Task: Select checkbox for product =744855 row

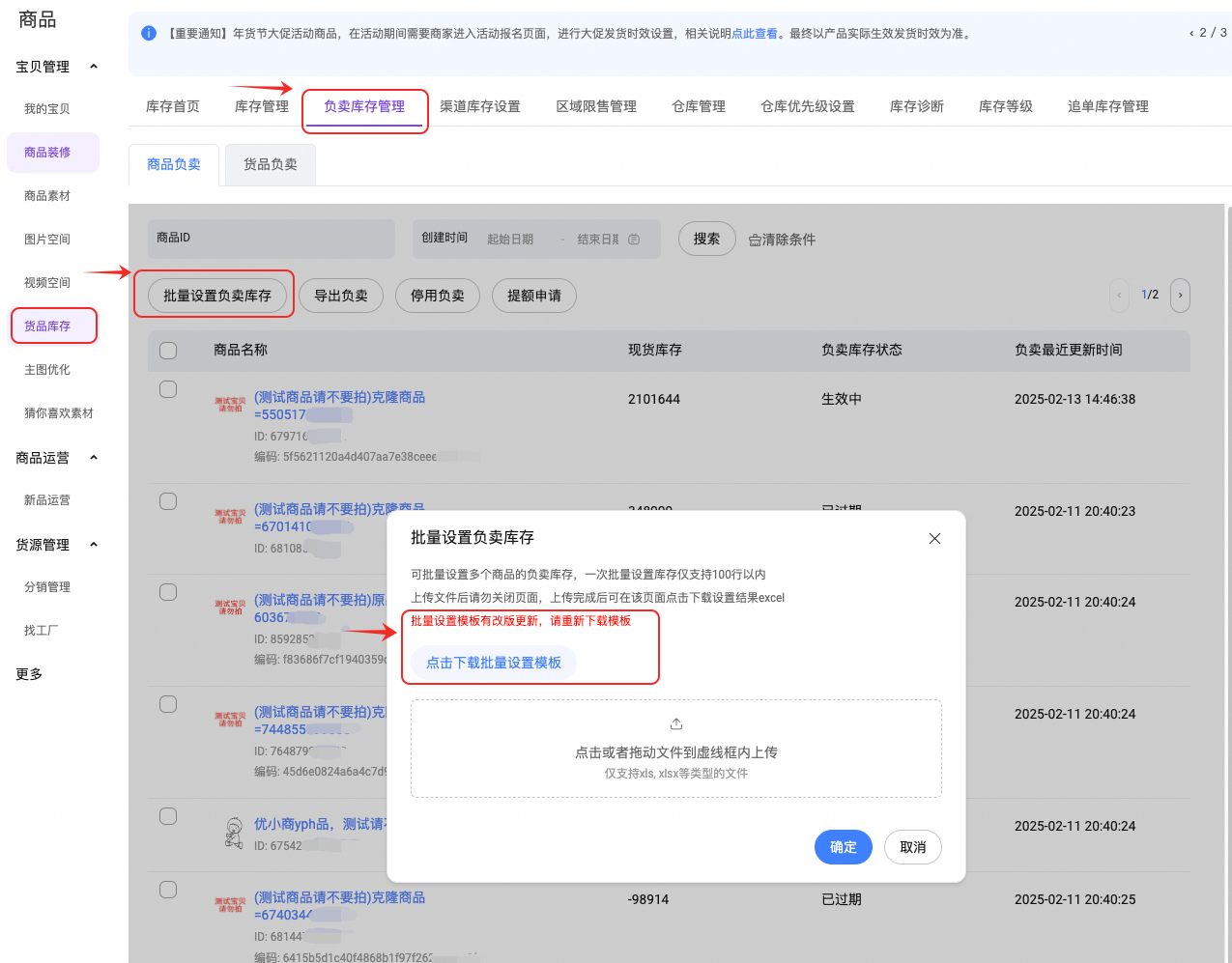Action: pyautogui.click(x=168, y=704)
